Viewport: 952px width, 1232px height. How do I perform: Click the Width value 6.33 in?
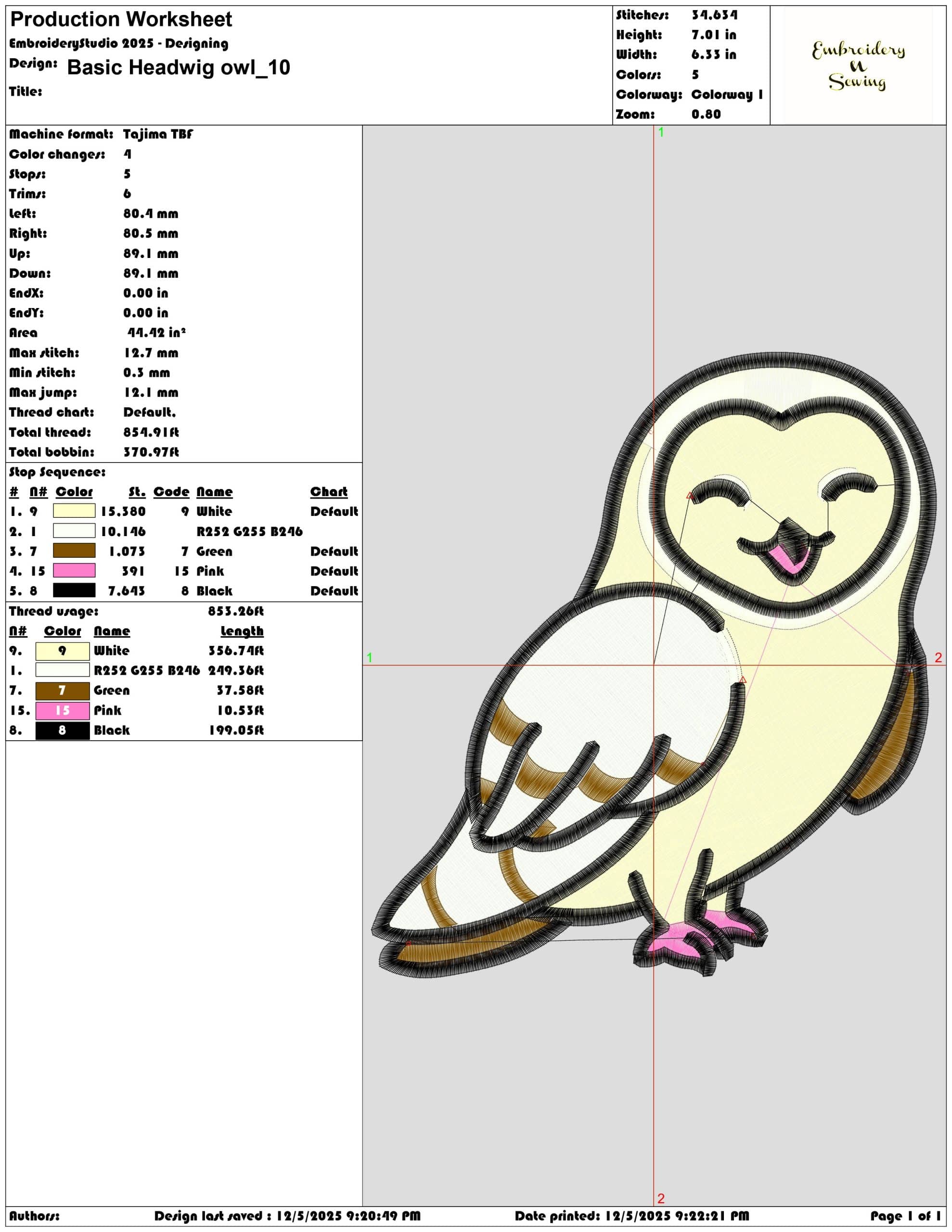(x=714, y=55)
